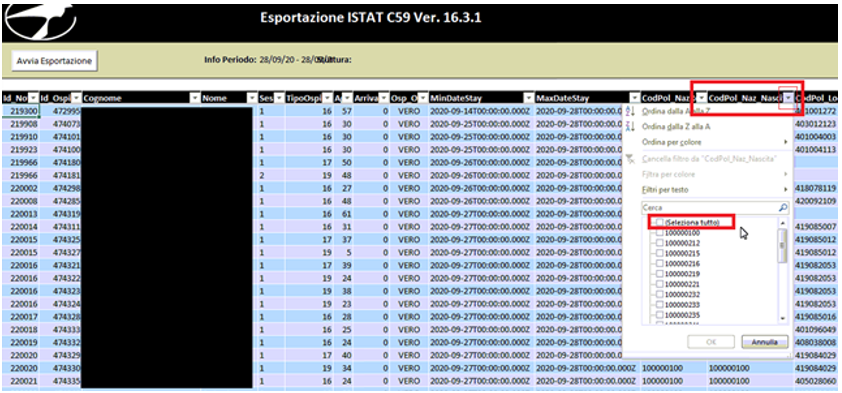Click the filter list scroll down arrow
Screen dimensions: 842x393
coord(782,318)
